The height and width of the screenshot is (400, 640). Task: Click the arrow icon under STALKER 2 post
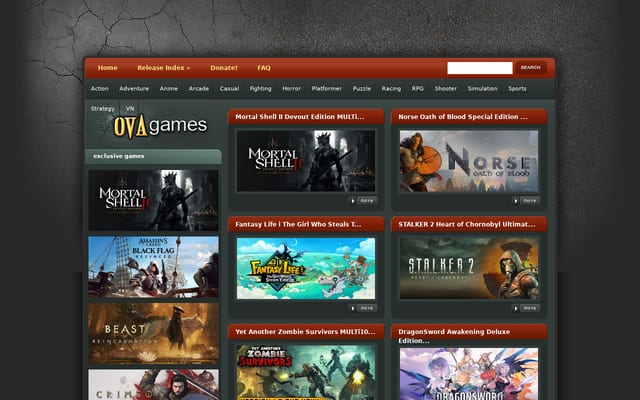[x=516, y=308]
